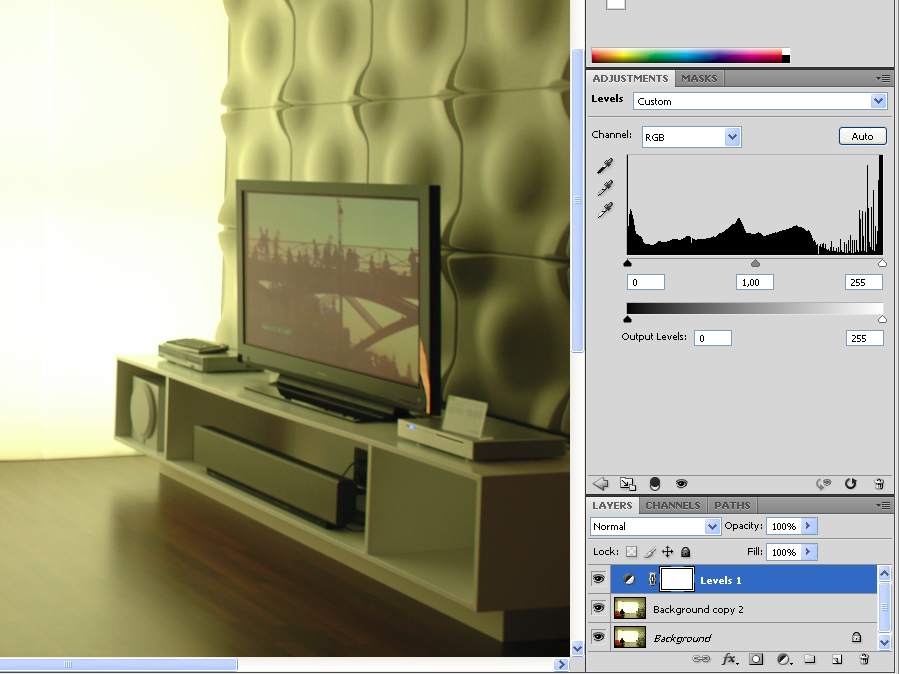Click the Background layer lock icon
The width and height of the screenshot is (899, 674).
pyautogui.click(x=857, y=637)
